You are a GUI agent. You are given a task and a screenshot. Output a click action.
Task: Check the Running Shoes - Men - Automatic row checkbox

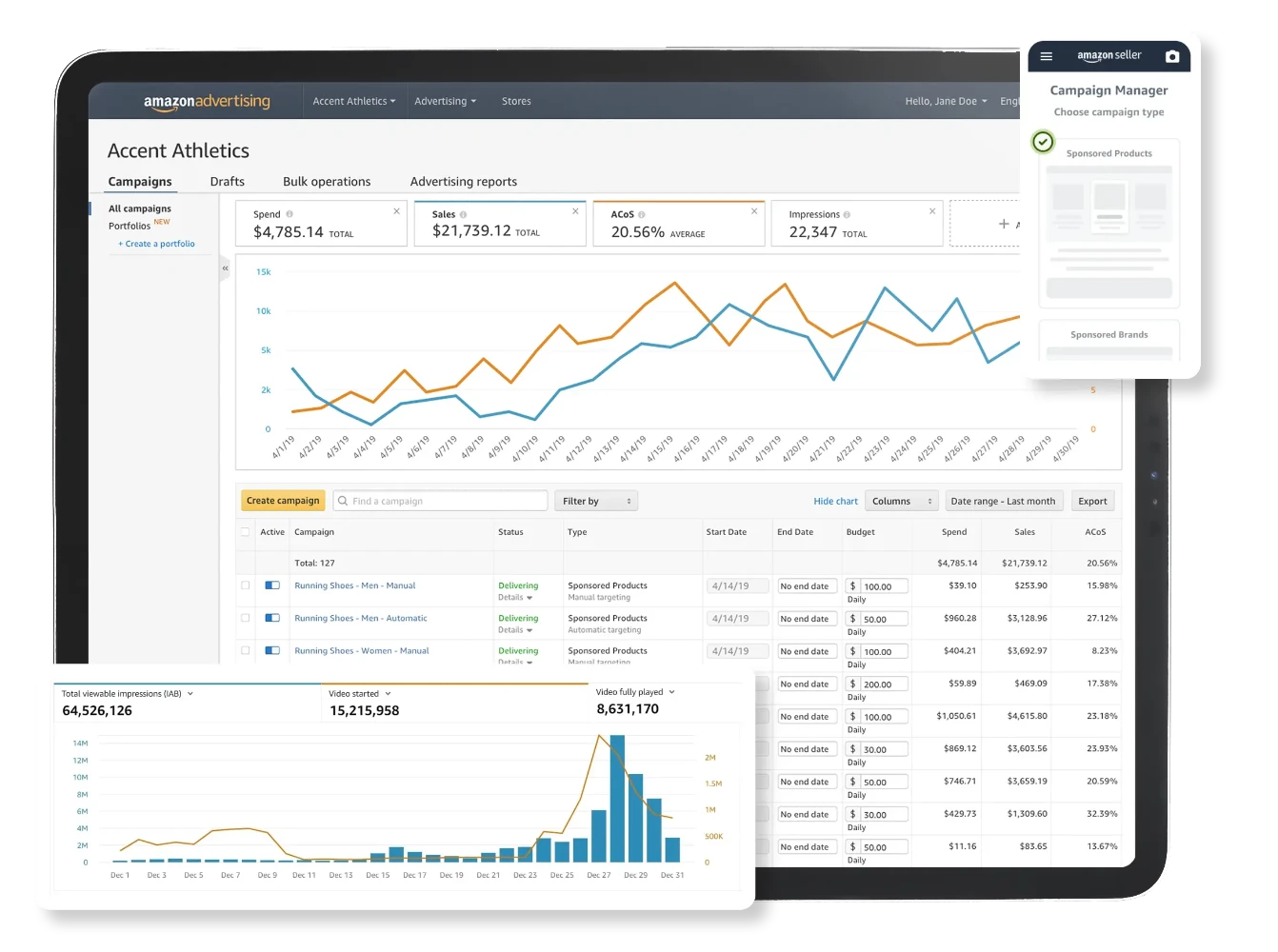[x=246, y=618]
